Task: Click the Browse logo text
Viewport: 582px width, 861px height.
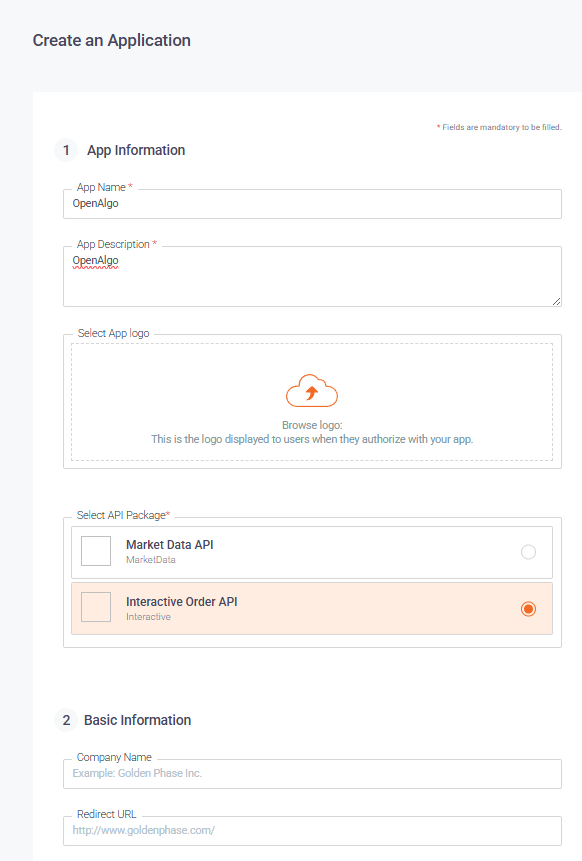Action: click(312, 425)
